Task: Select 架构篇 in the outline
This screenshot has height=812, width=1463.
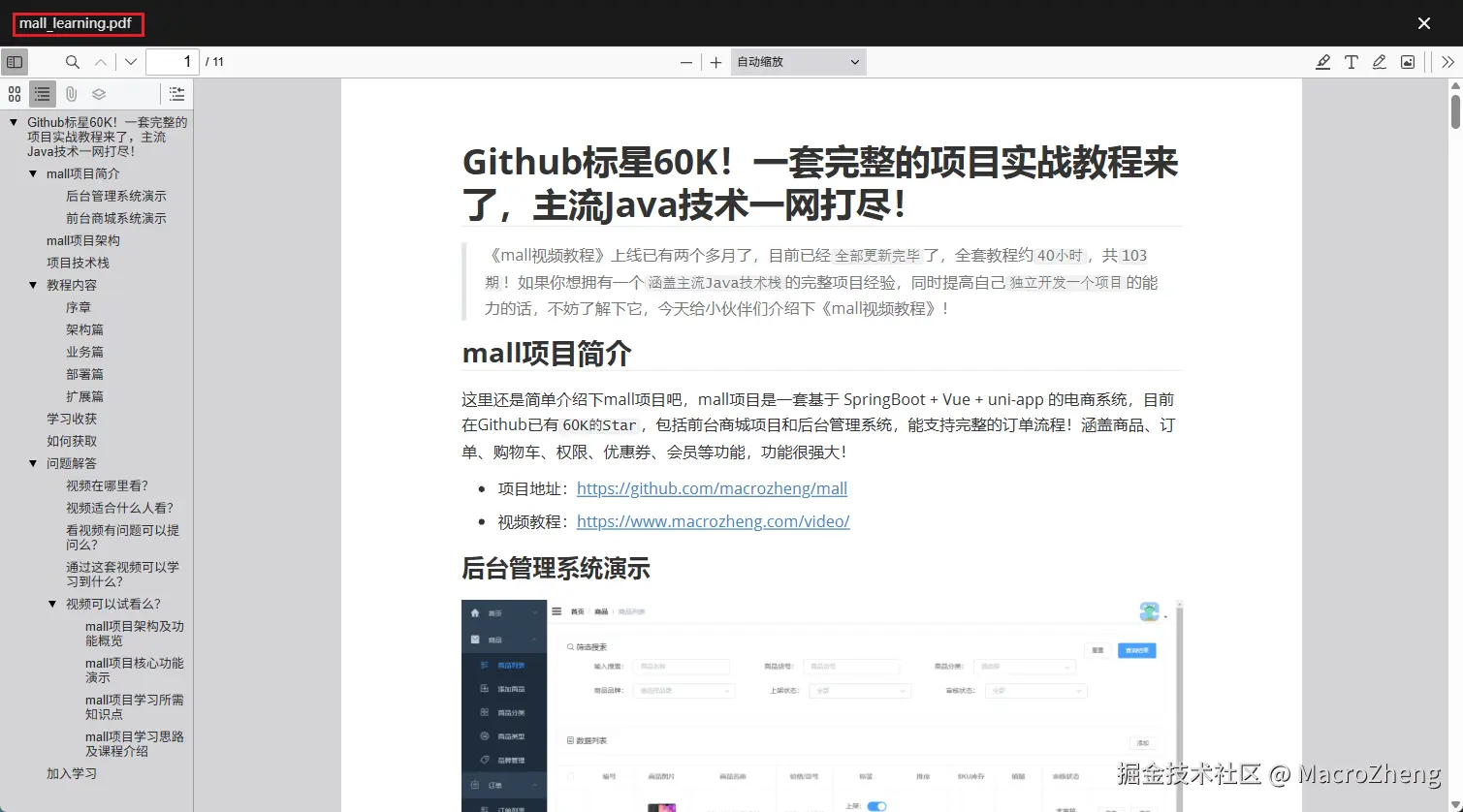Action: [84, 329]
